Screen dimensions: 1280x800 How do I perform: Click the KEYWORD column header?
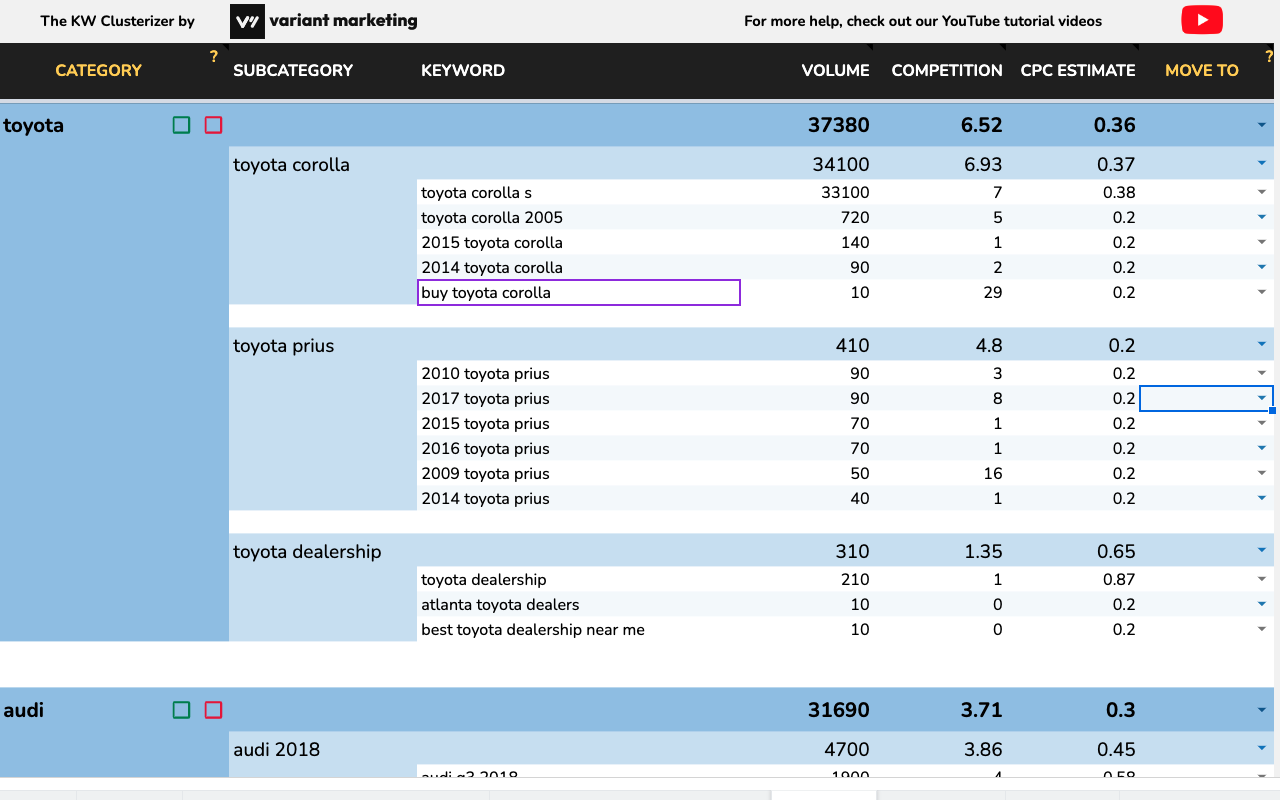click(x=463, y=70)
